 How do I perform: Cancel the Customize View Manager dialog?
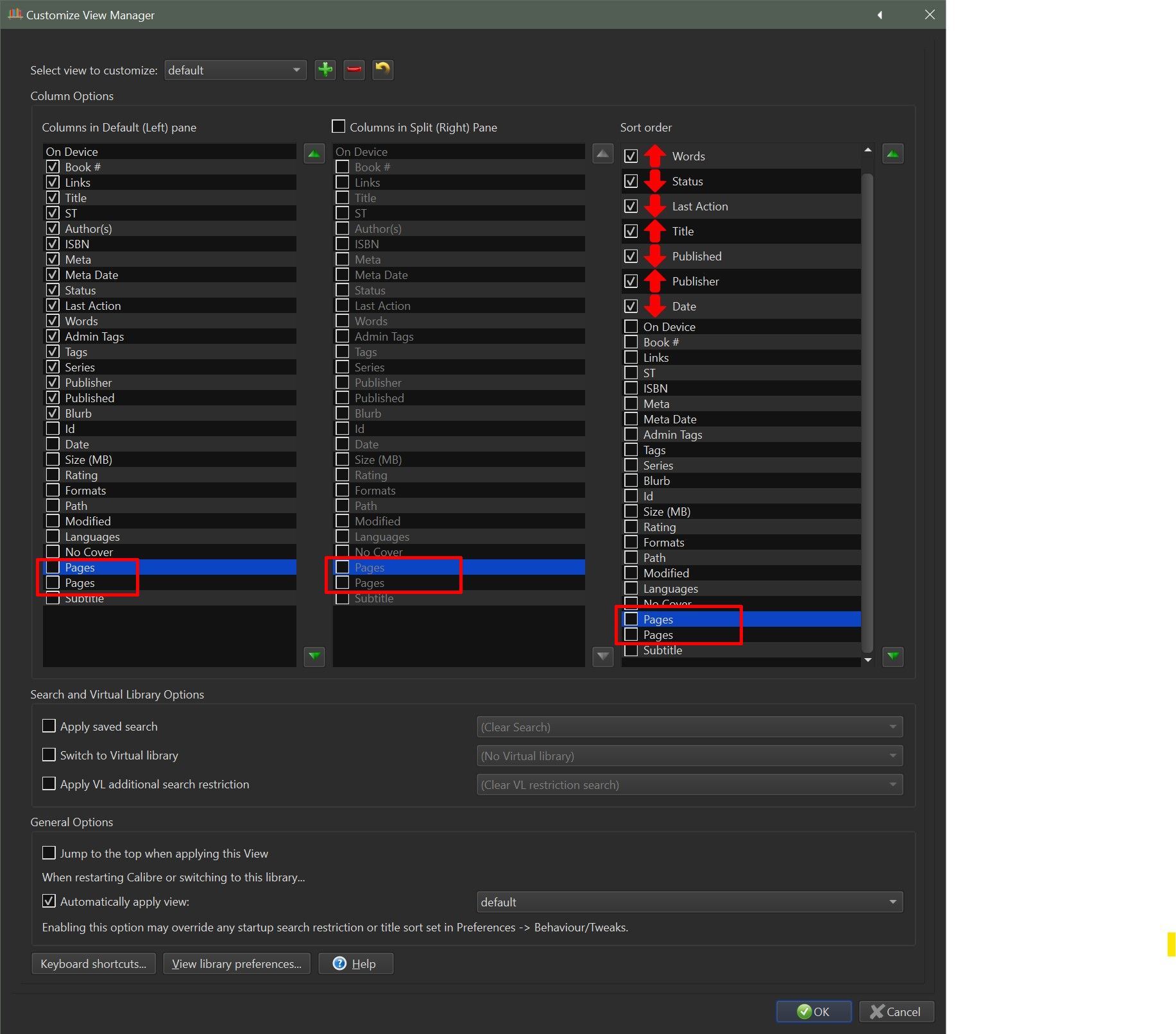[x=896, y=1012]
